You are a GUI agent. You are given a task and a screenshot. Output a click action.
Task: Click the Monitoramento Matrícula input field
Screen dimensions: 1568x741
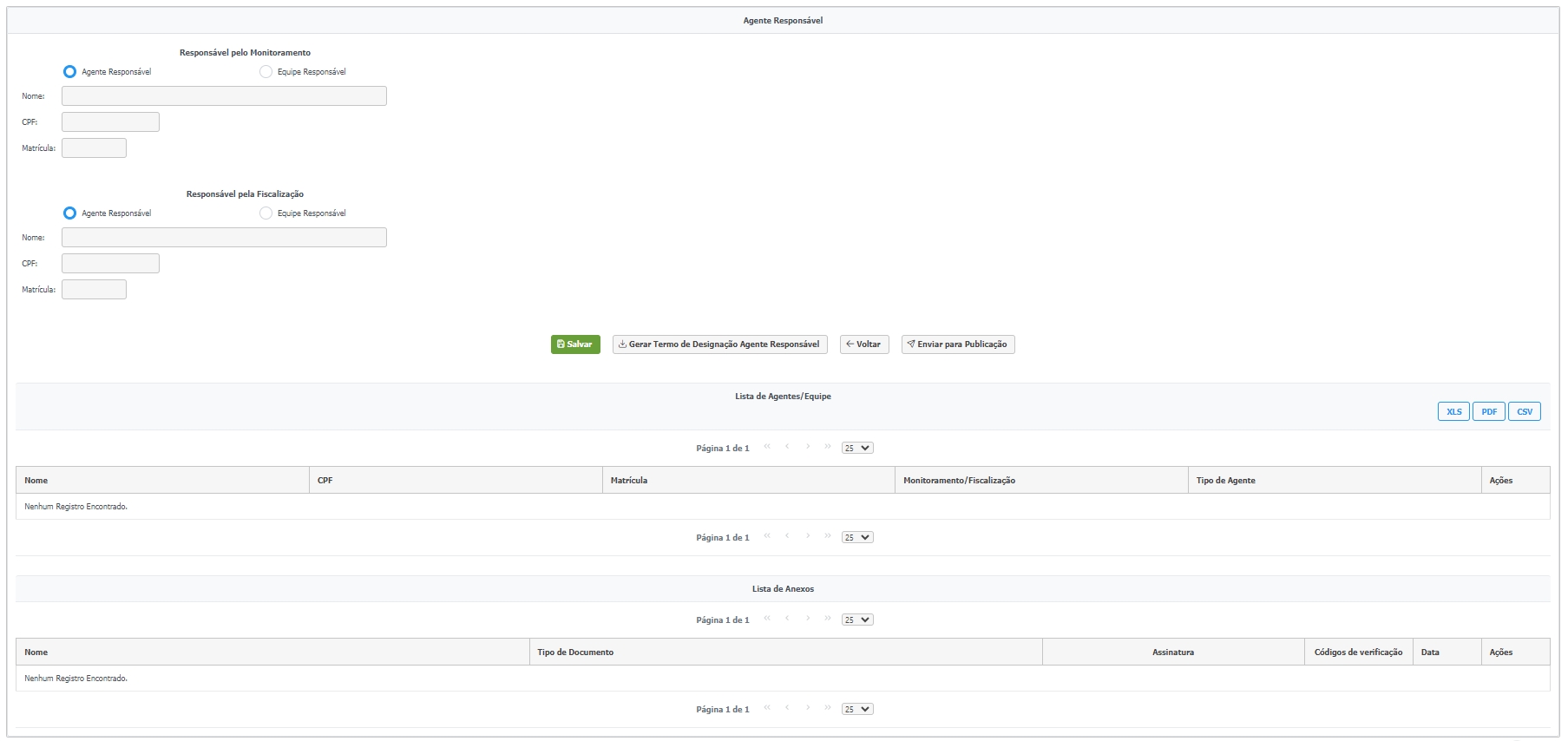[x=94, y=148]
